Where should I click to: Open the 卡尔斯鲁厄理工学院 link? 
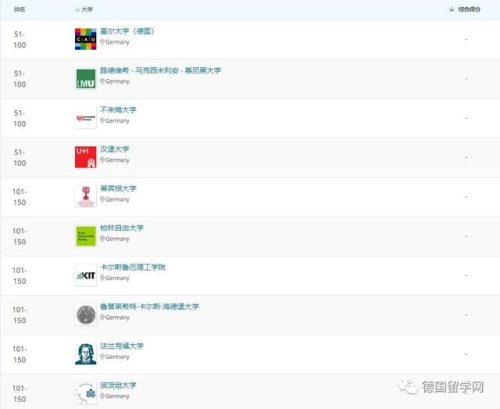(x=133, y=267)
